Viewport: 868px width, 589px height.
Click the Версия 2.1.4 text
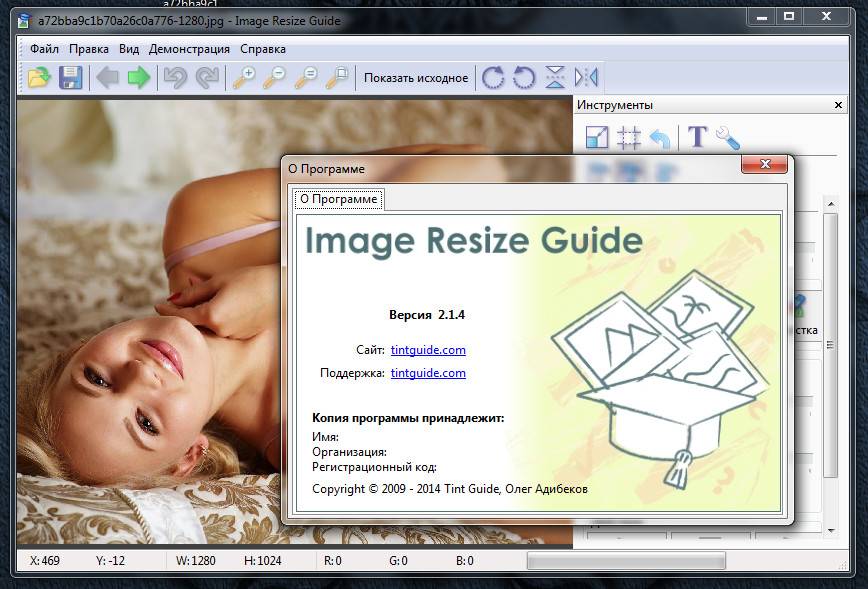click(x=427, y=315)
